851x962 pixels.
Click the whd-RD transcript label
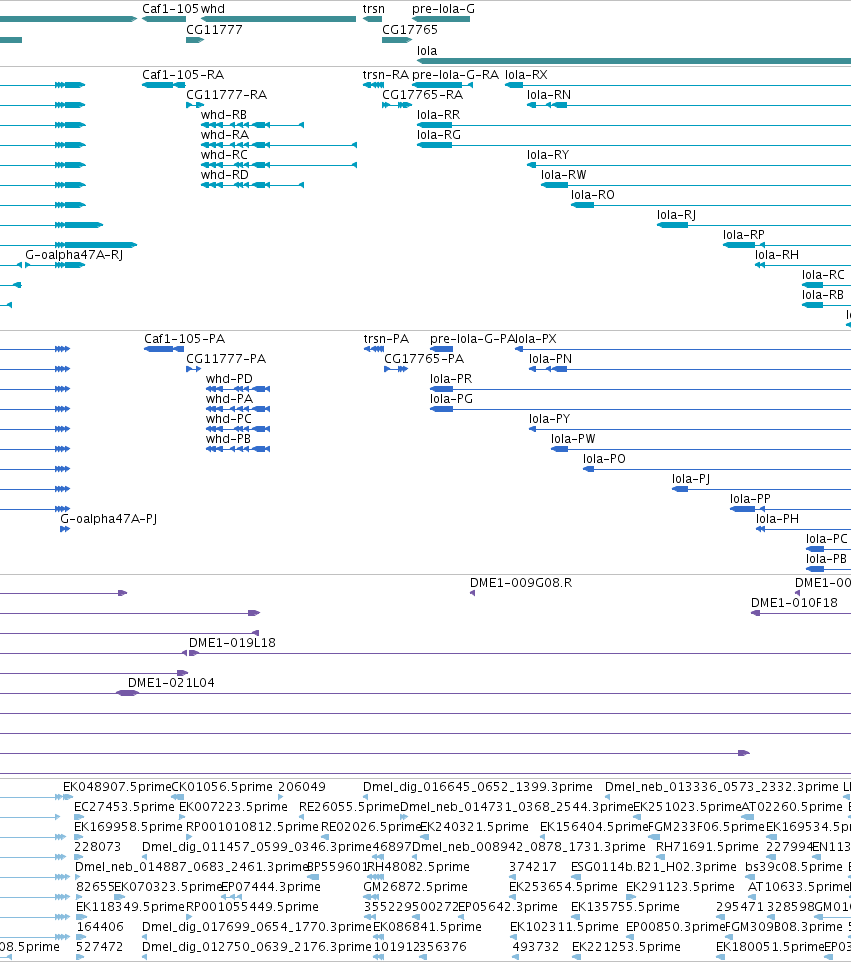pos(225,175)
